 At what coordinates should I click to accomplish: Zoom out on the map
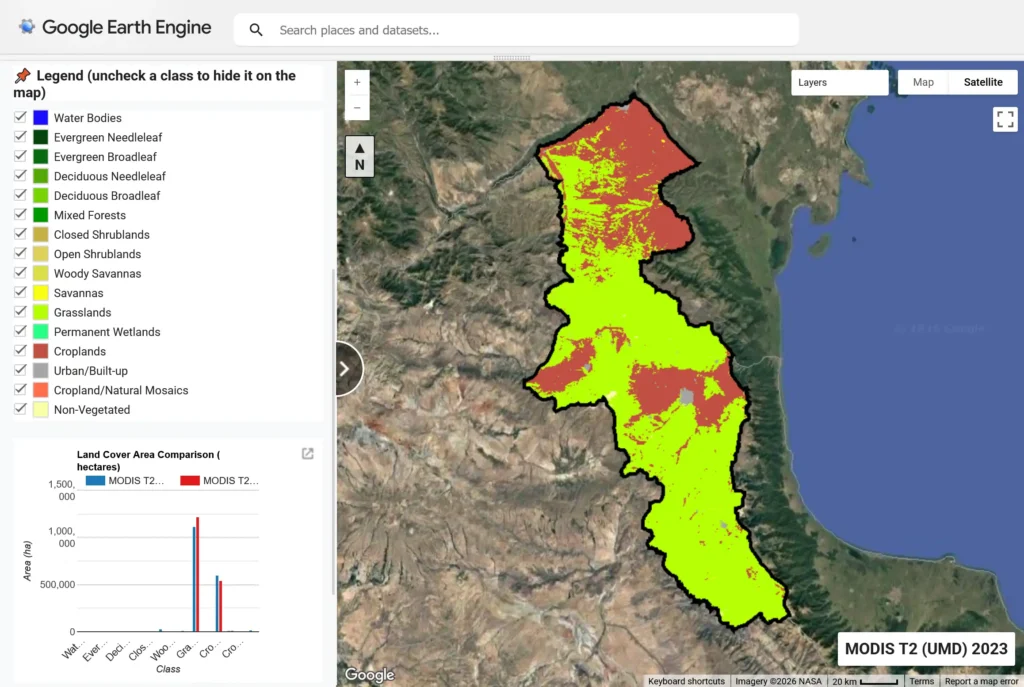tap(357, 108)
